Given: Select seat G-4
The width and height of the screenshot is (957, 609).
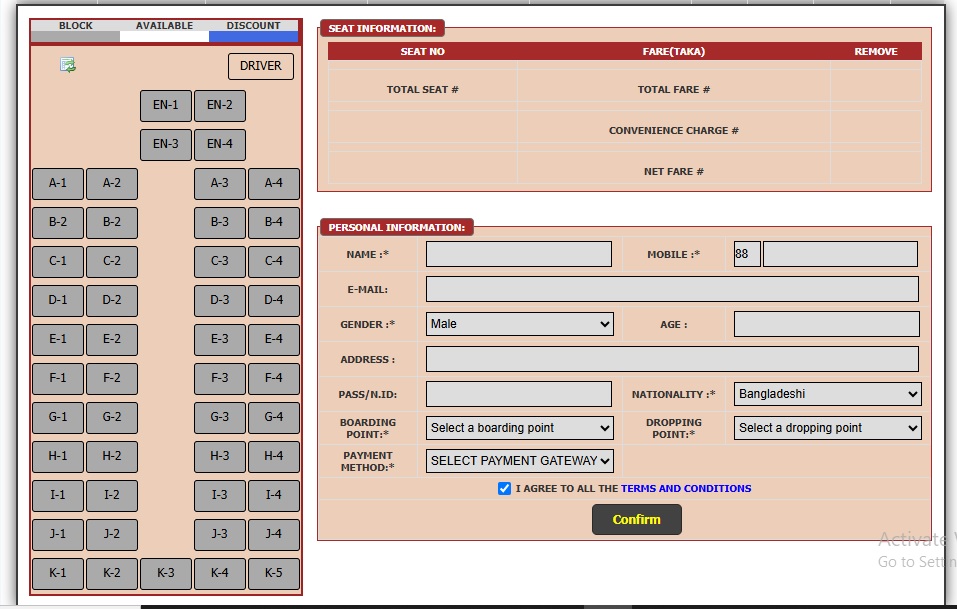Looking at the screenshot, I should (x=274, y=418).
